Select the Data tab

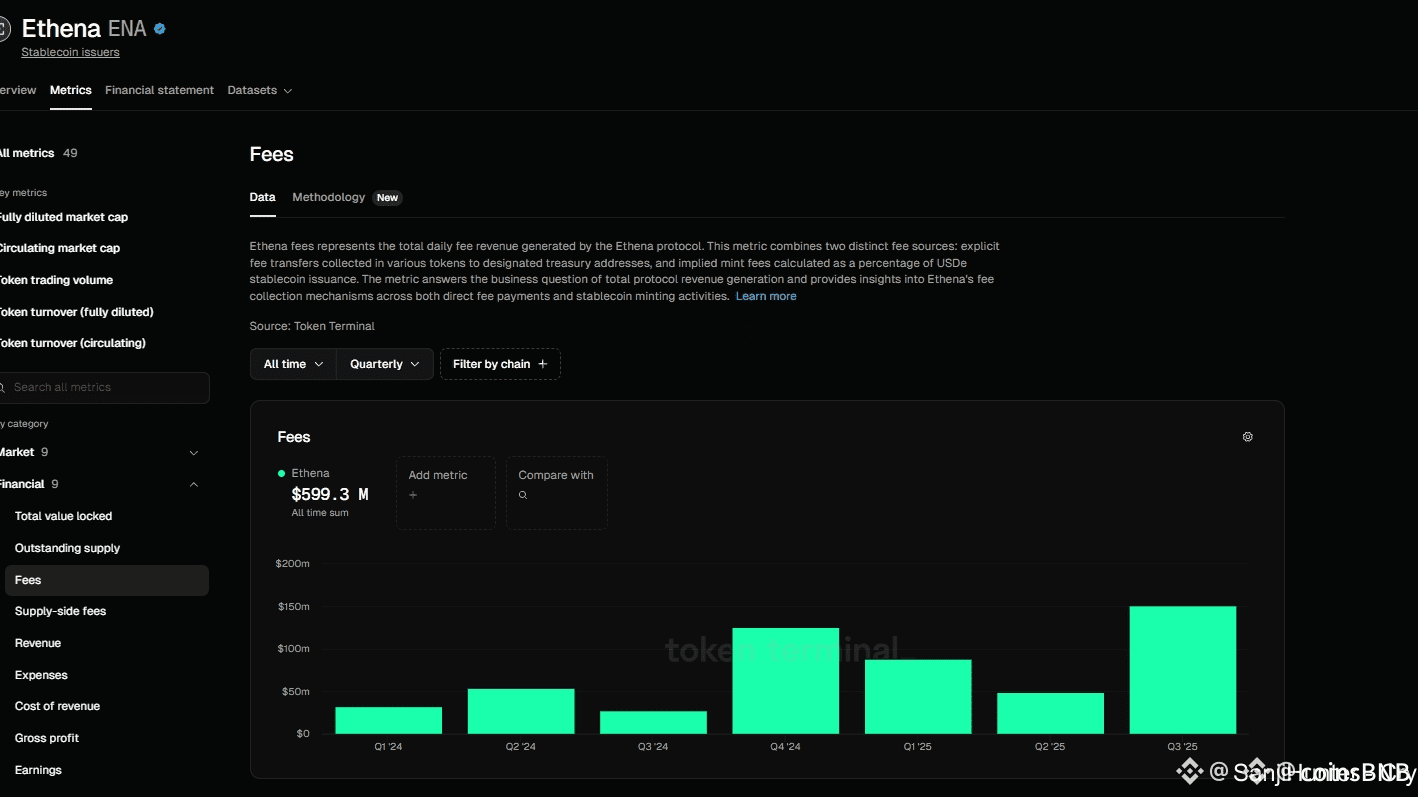point(262,197)
